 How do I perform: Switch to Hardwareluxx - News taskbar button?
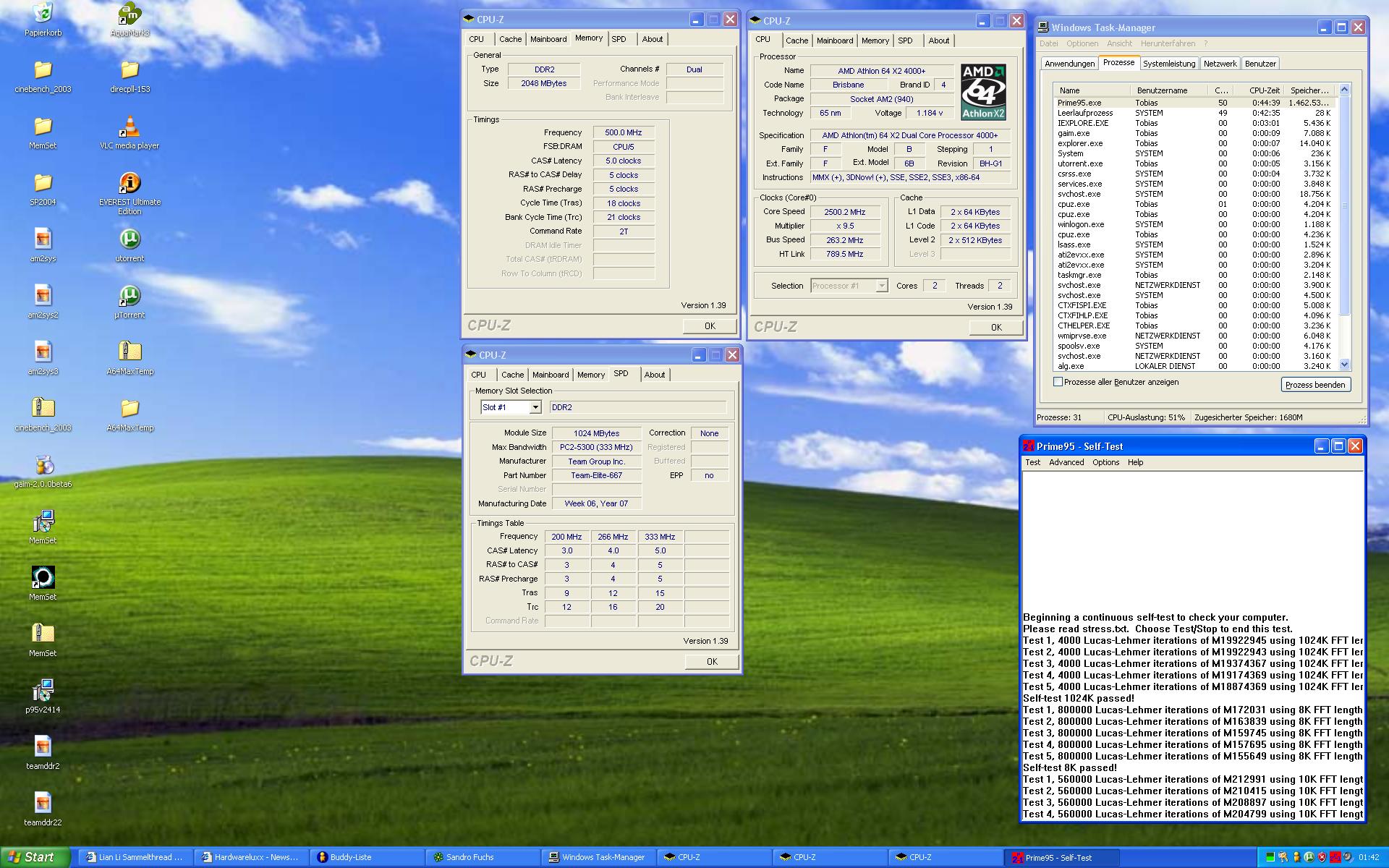point(251,857)
